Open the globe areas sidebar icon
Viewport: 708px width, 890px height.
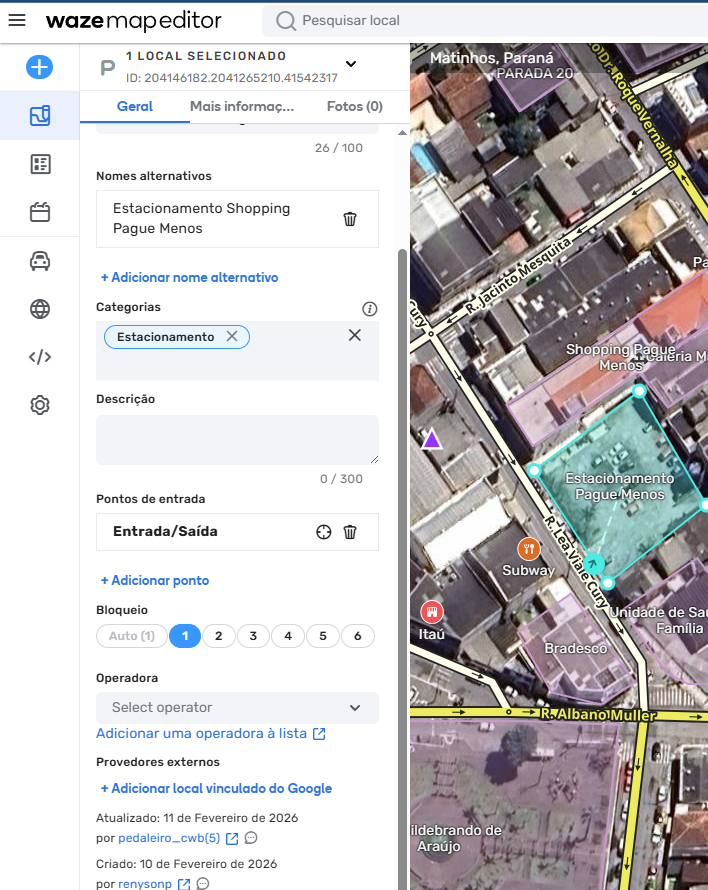click(x=40, y=309)
